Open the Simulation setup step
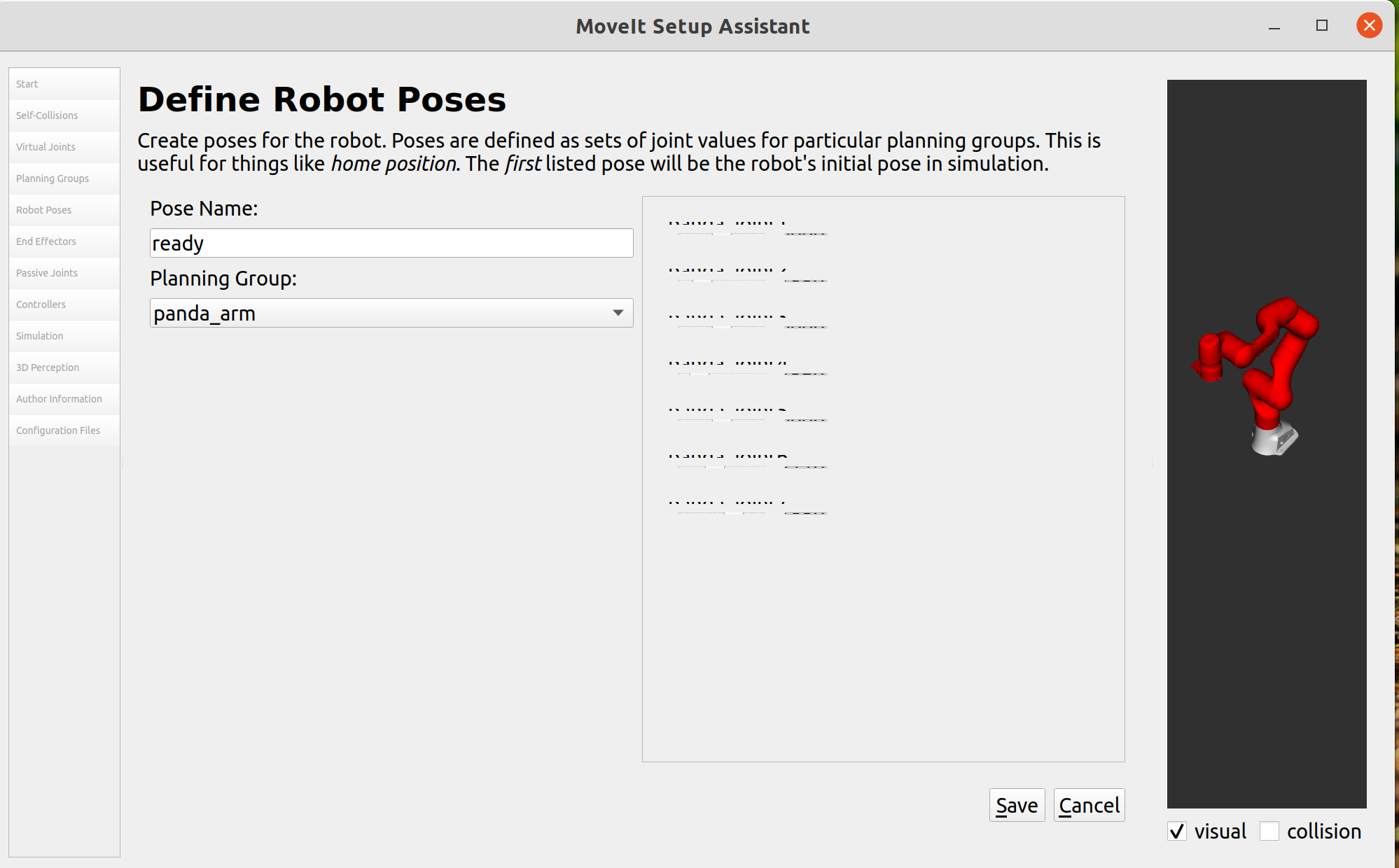Screen dimensions: 1399x868 (64, 336)
